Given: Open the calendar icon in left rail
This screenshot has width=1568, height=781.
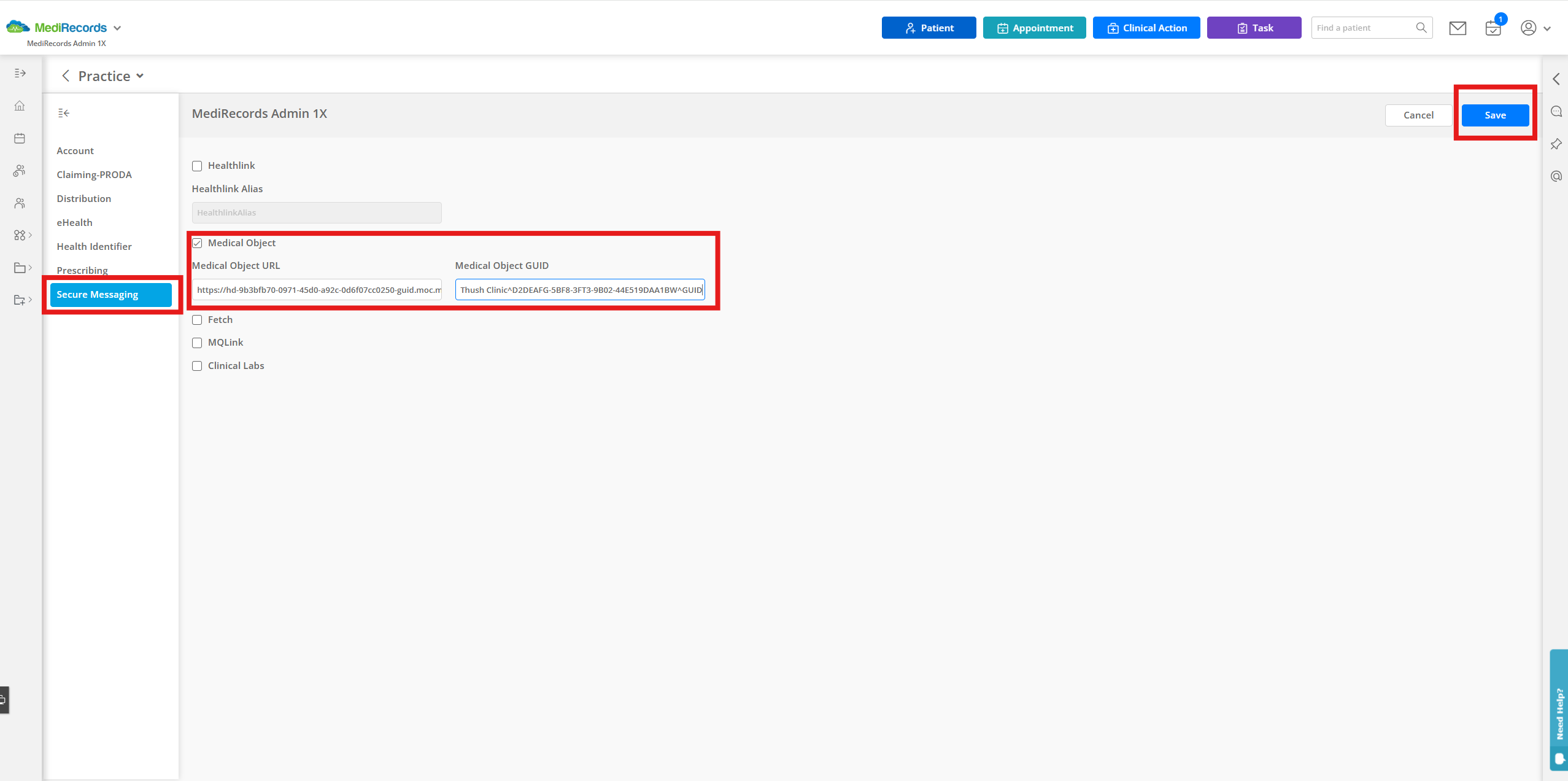Looking at the screenshot, I should (x=20, y=138).
